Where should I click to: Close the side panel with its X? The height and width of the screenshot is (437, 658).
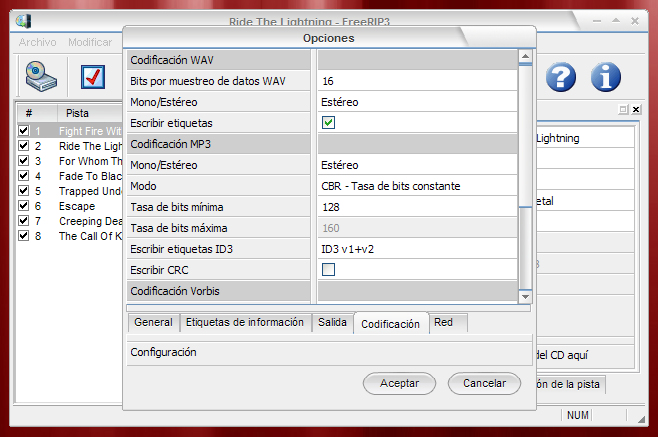(x=636, y=110)
